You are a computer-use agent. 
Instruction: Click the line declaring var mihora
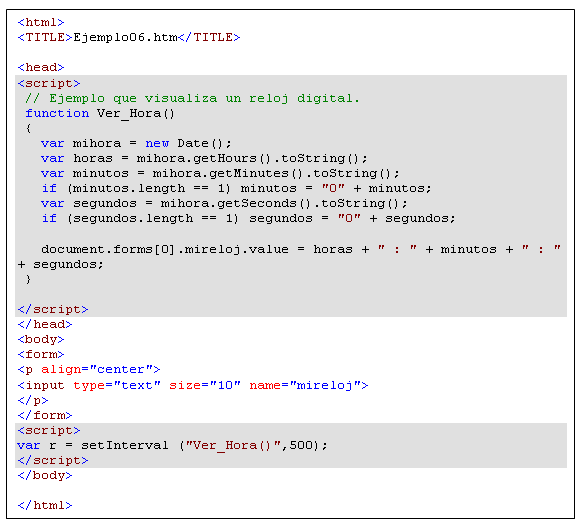[x=136, y=143]
